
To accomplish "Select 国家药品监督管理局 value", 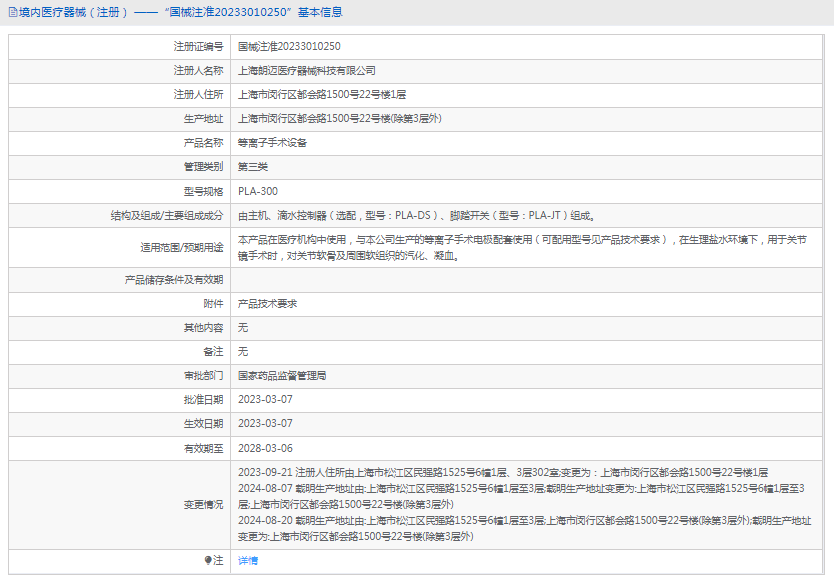I will coord(282,376).
